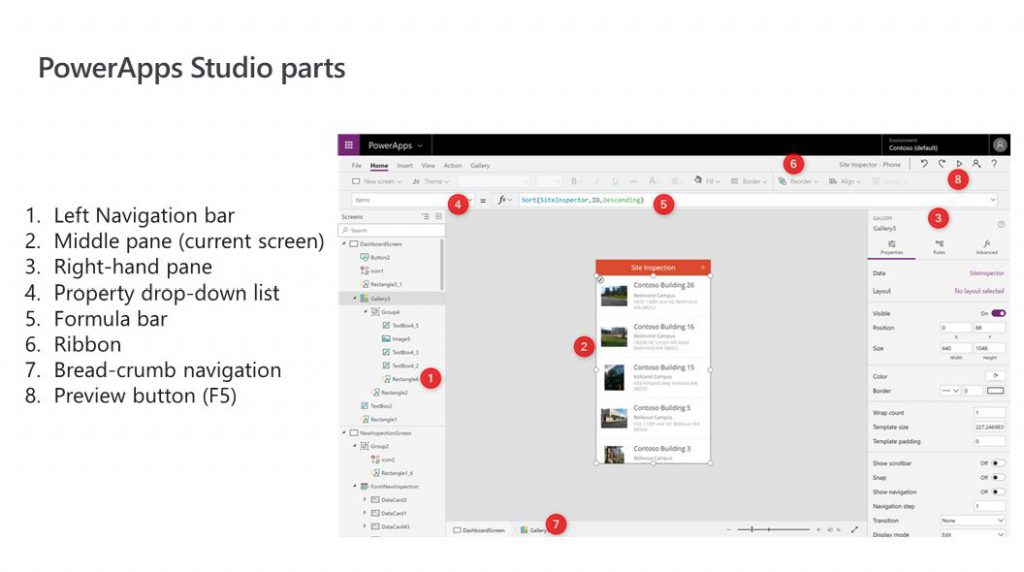
Task: Click the gallery edit pencil icon
Action: pos(600,279)
